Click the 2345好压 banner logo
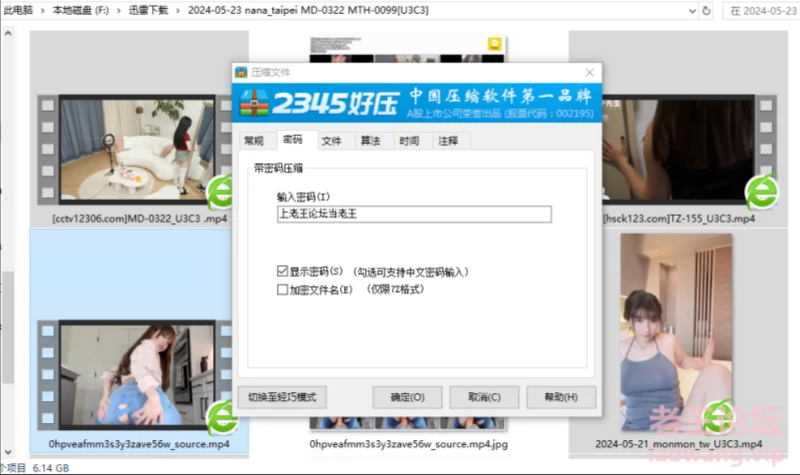Screen dimensions: 800x475 pyautogui.click(x=319, y=103)
